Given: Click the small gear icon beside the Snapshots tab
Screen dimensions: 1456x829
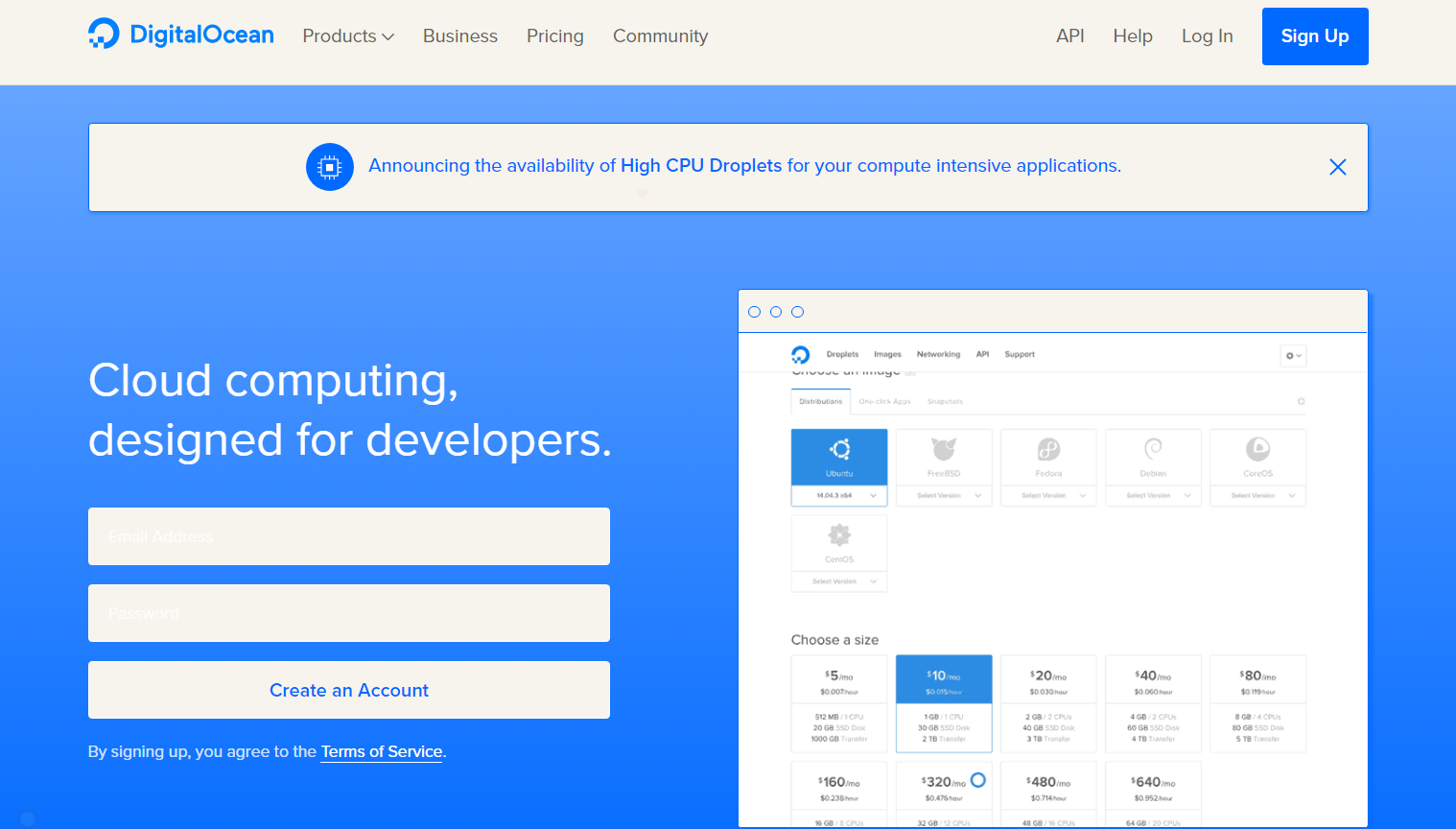Looking at the screenshot, I should pyautogui.click(x=1301, y=401).
